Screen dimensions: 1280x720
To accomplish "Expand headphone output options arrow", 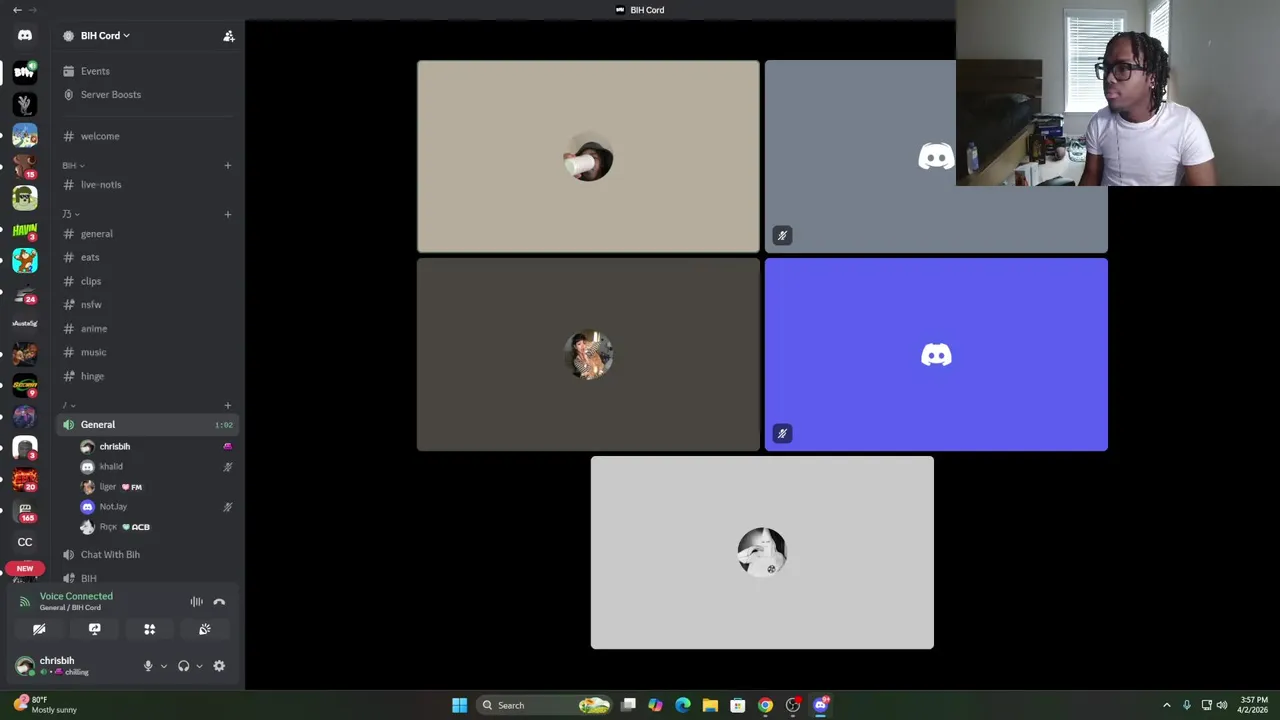I will (x=199, y=666).
